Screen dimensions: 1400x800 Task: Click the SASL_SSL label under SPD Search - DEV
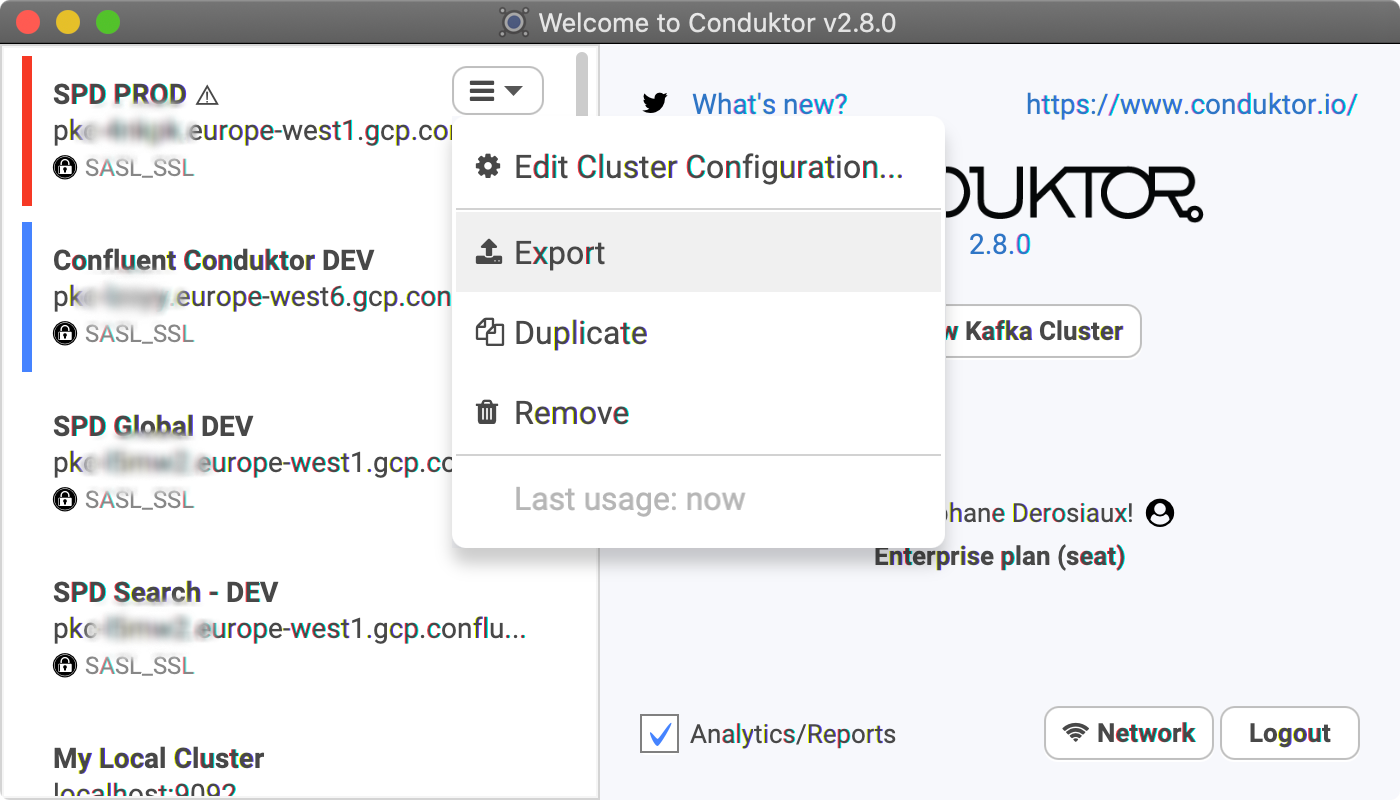[139, 665]
